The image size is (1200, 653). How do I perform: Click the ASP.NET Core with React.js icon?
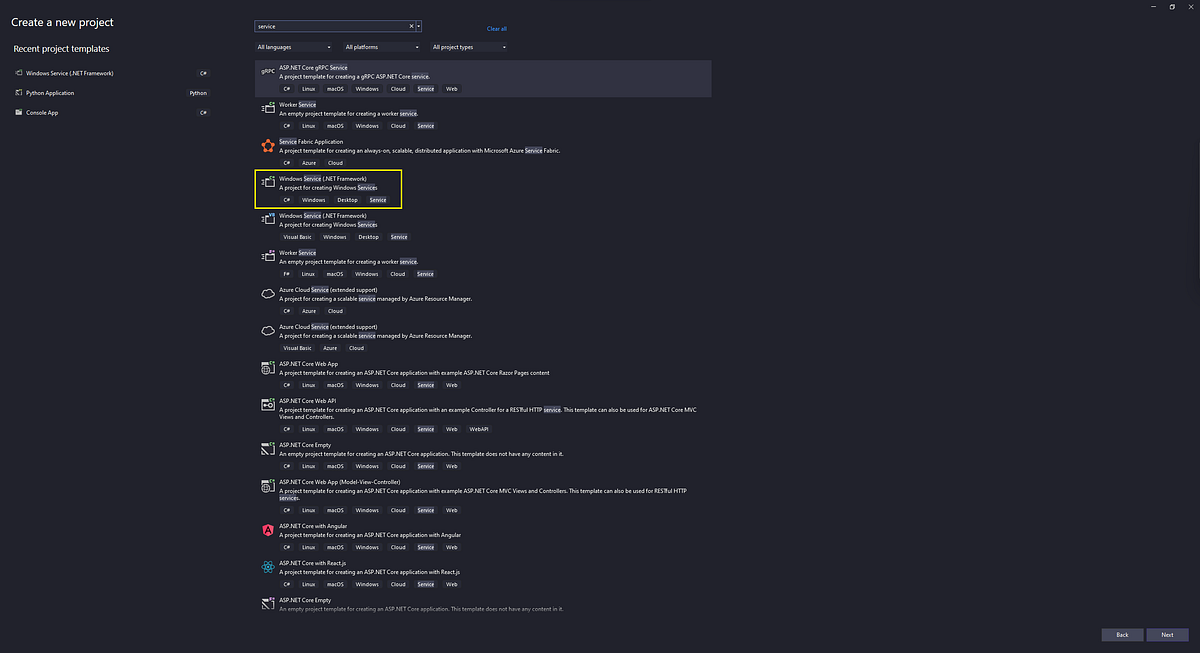pyautogui.click(x=267, y=567)
